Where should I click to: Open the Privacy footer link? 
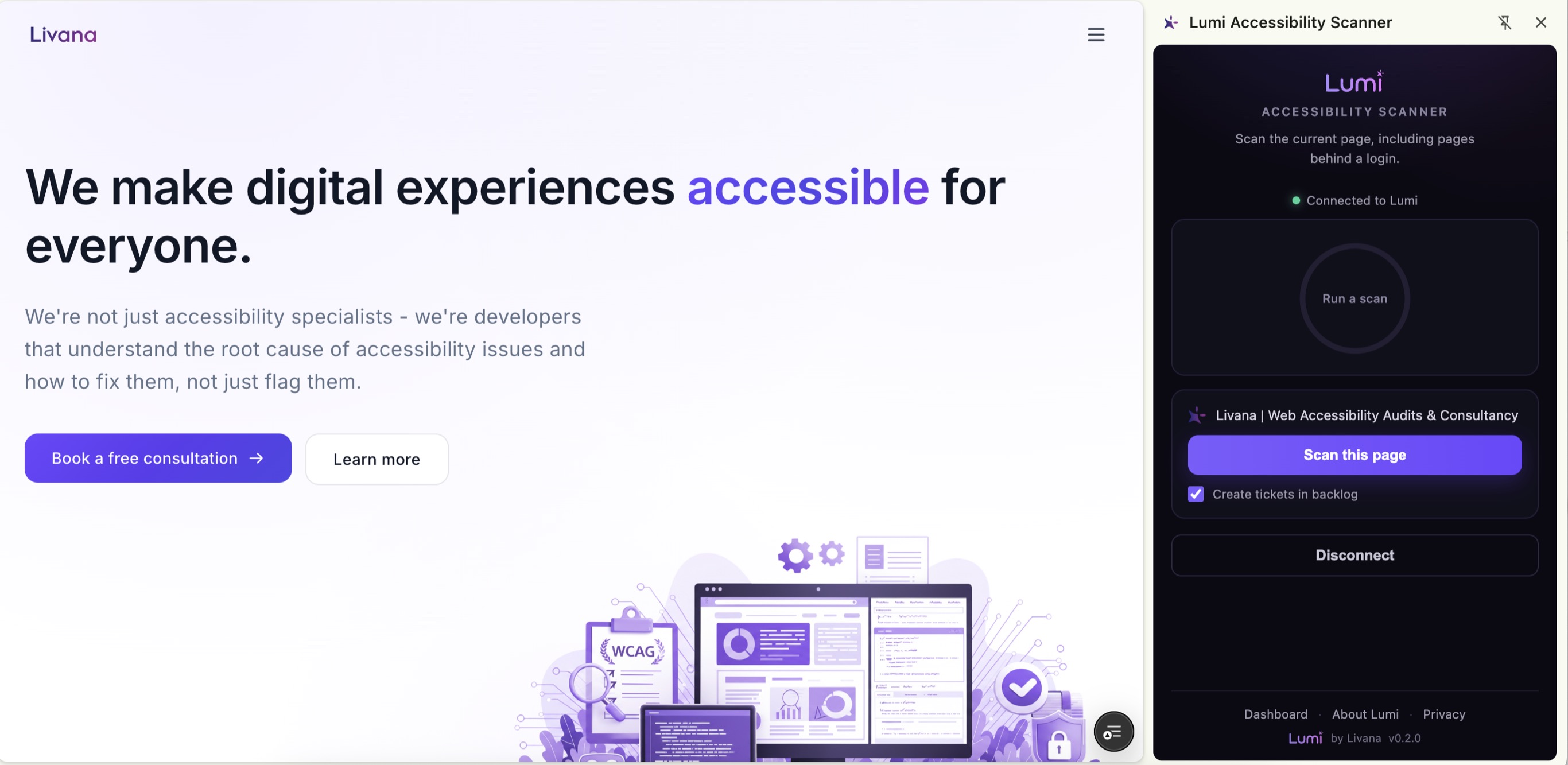[1444, 714]
